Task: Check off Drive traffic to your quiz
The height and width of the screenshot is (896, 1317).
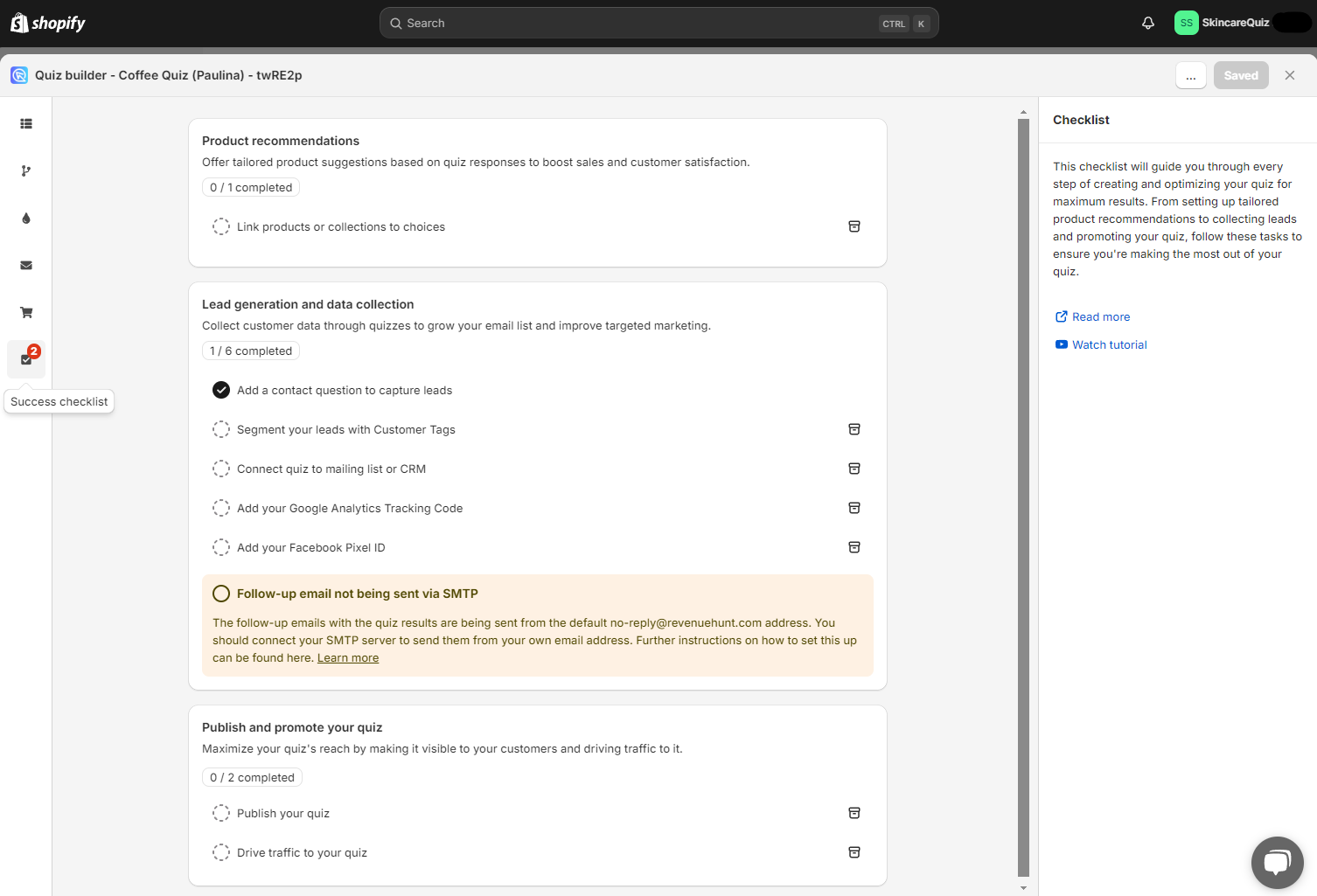Action: [221, 852]
